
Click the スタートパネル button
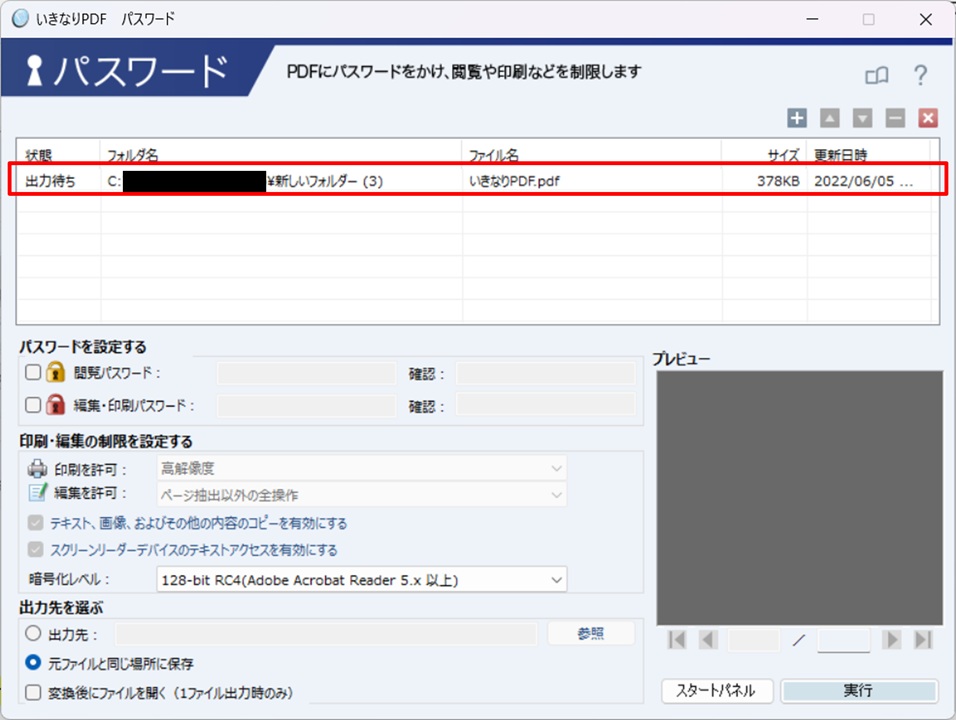tap(717, 691)
